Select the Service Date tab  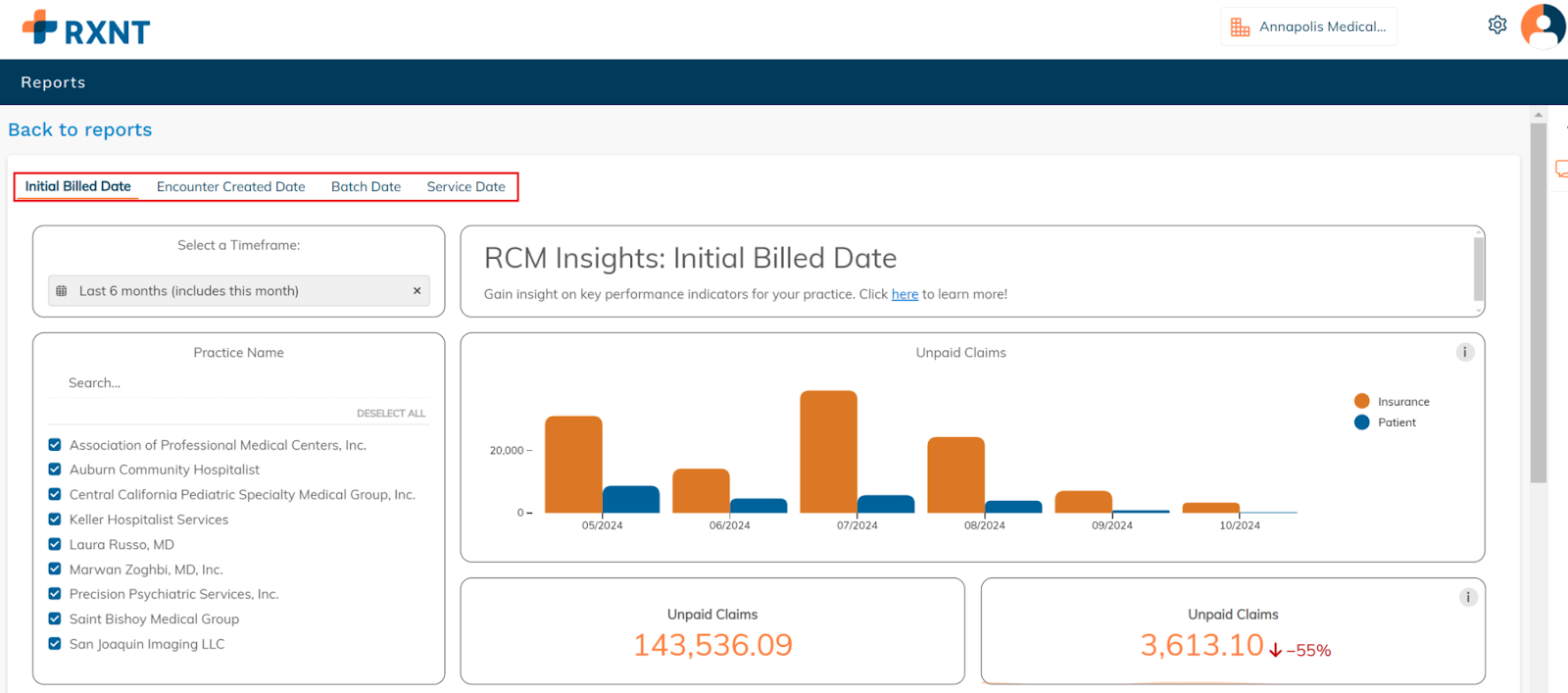[465, 187]
